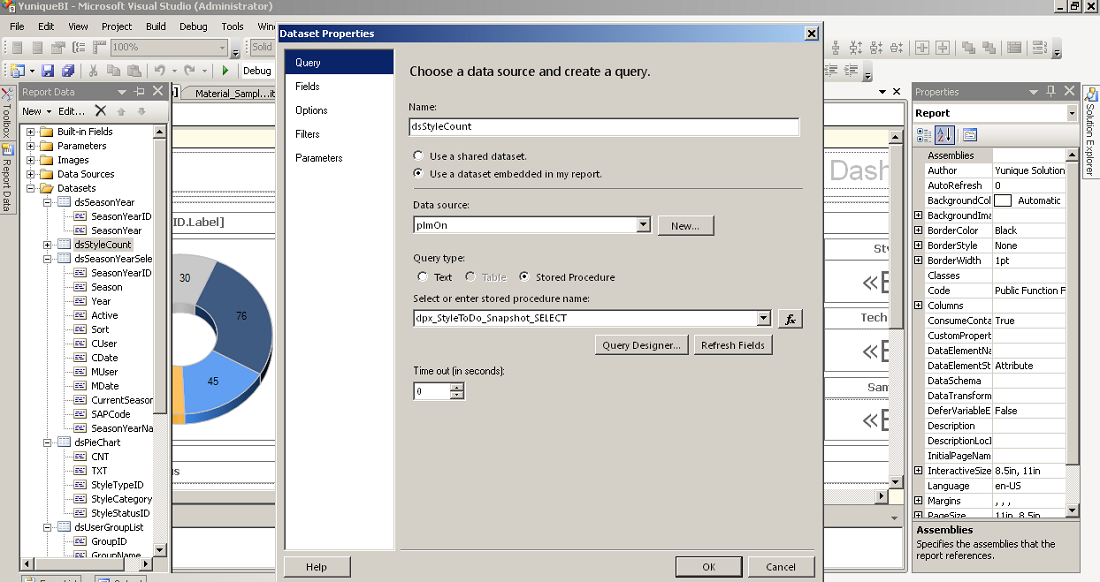Open the Data source plmOn dropdown

pos(643,225)
